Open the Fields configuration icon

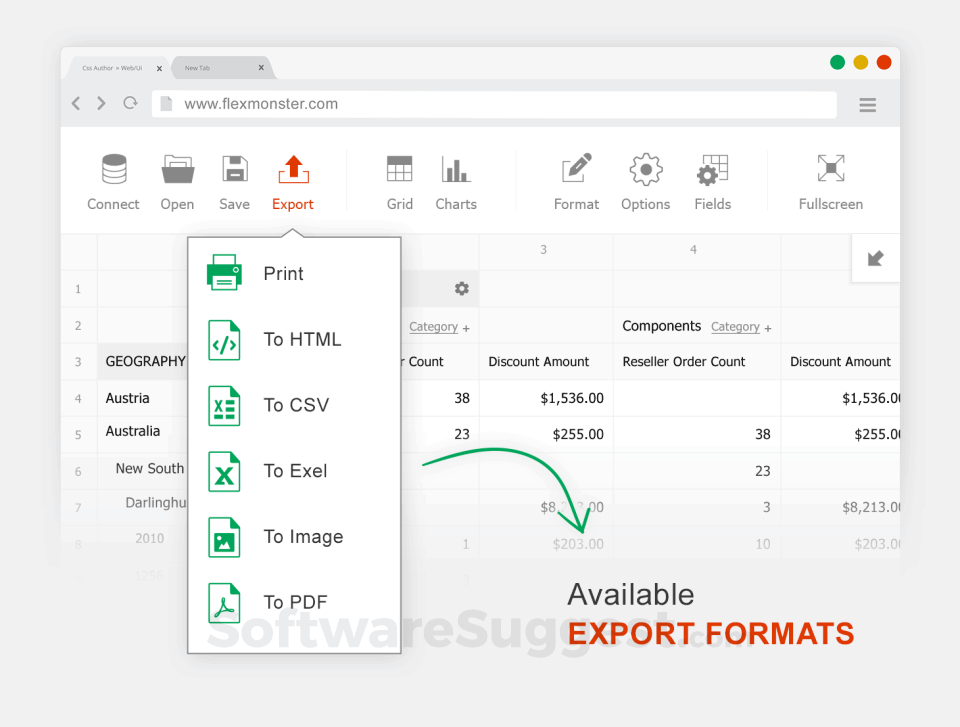[x=712, y=180]
